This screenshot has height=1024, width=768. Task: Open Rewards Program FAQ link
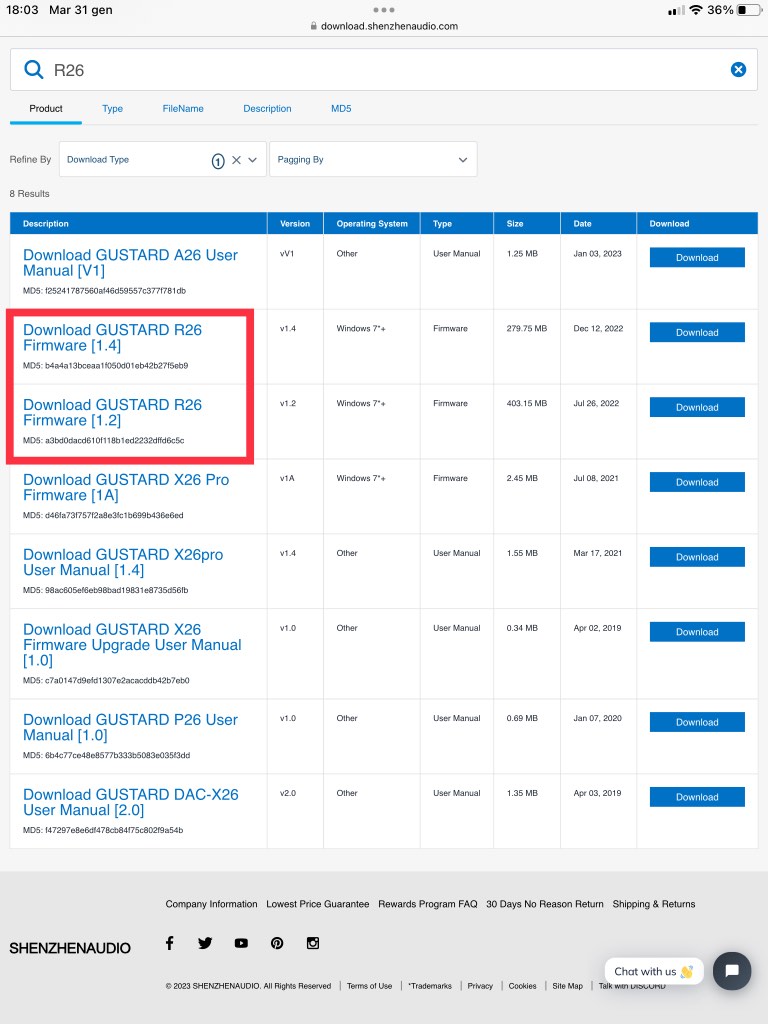point(428,904)
